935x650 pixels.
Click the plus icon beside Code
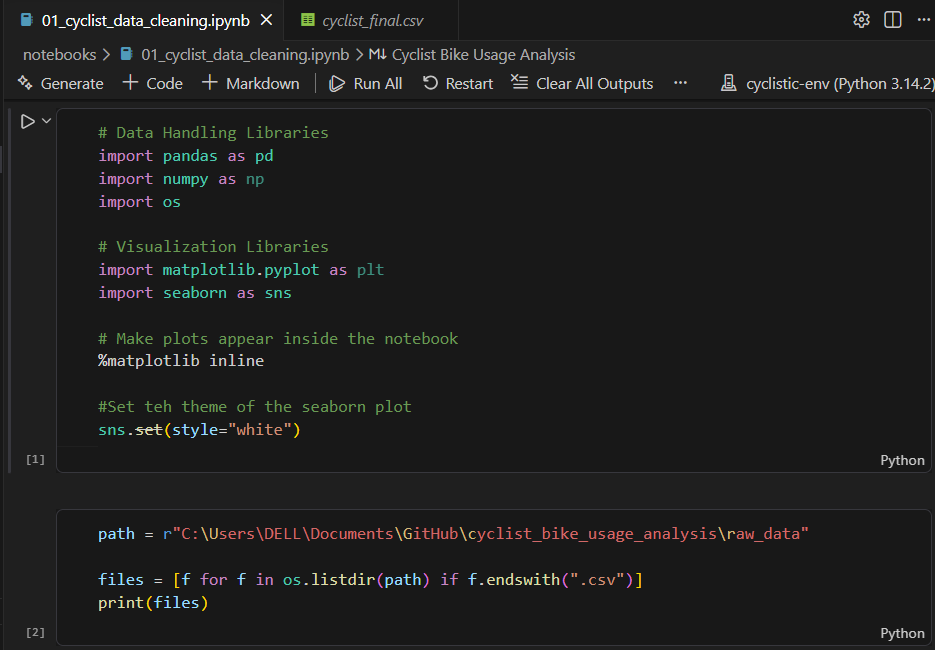[130, 82]
